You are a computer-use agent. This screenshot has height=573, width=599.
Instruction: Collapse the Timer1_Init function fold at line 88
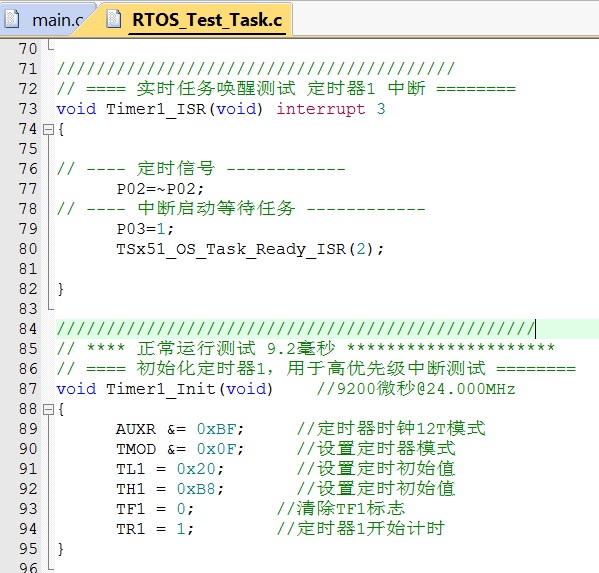48,410
